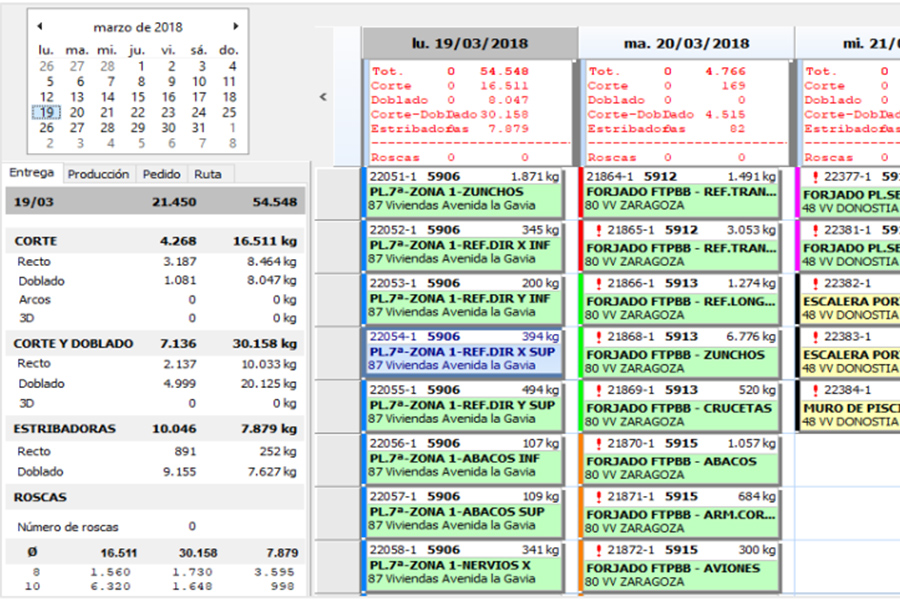Screen dimensions: 900x600
Task: Collapse the schedule with the left chevron
Action: 323,97
